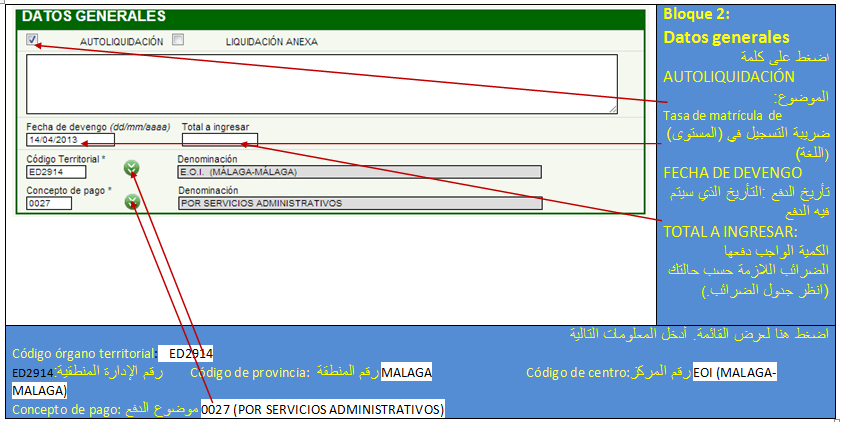Uncheck the AUTOLIQUIDACIÓN checkbox
841x422 pixels.
[33, 40]
